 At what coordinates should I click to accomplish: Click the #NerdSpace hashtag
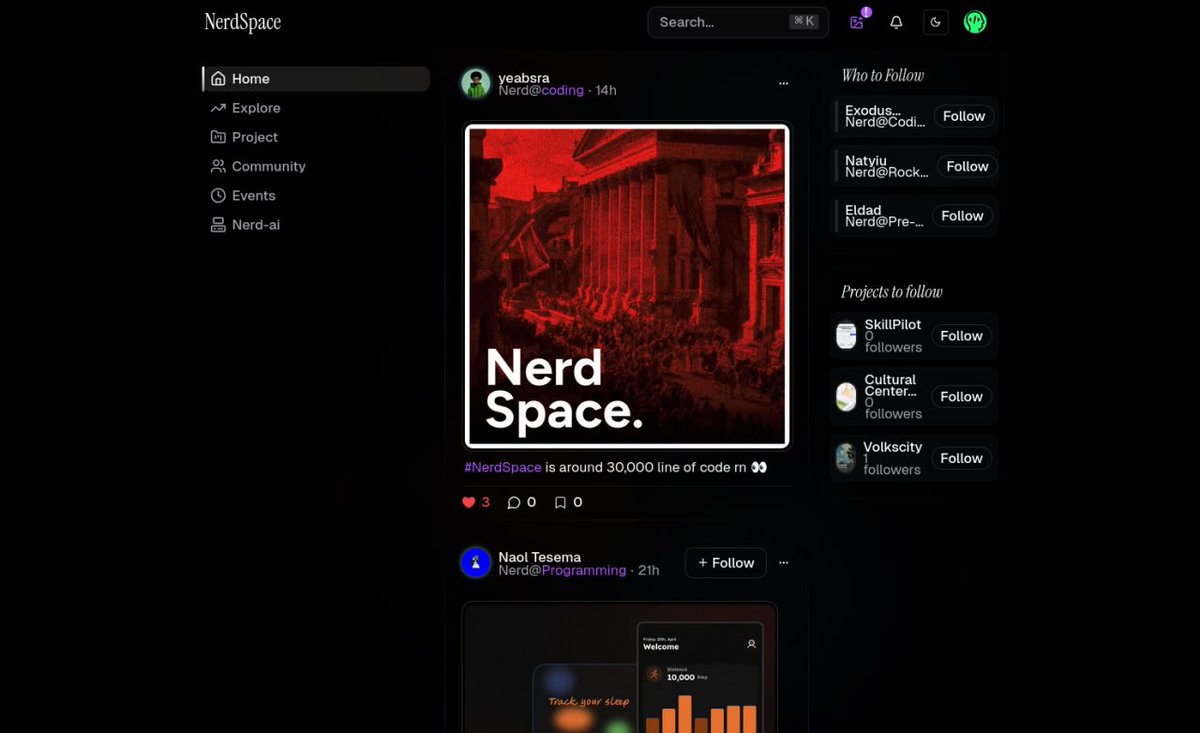coord(503,467)
